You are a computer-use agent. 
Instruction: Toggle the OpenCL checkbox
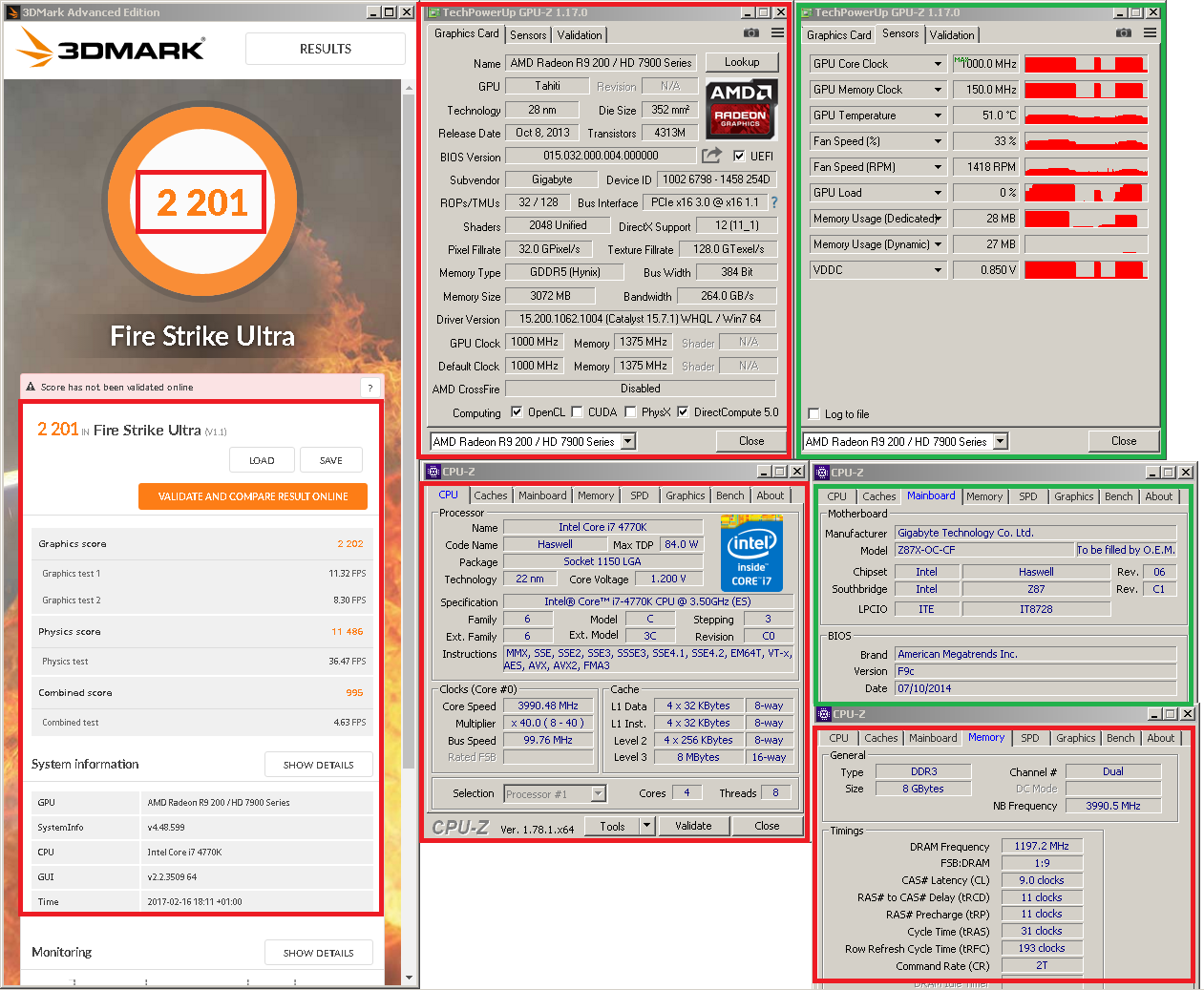[x=517, y=412]
